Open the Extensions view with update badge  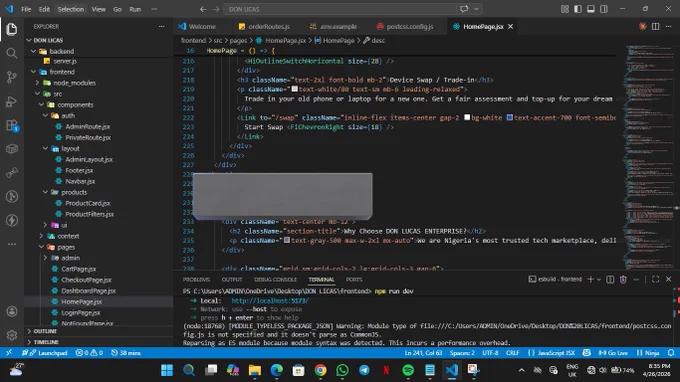pos(12,125)
